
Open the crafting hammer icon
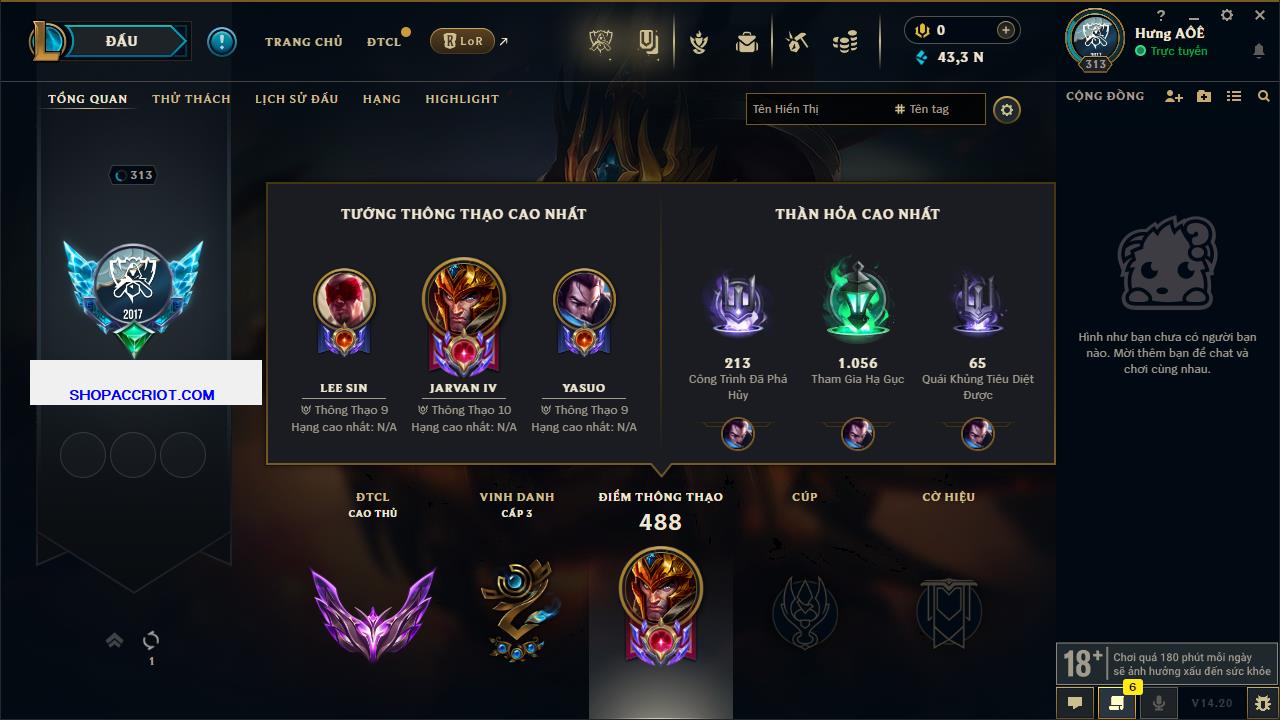tap(797, 42)
